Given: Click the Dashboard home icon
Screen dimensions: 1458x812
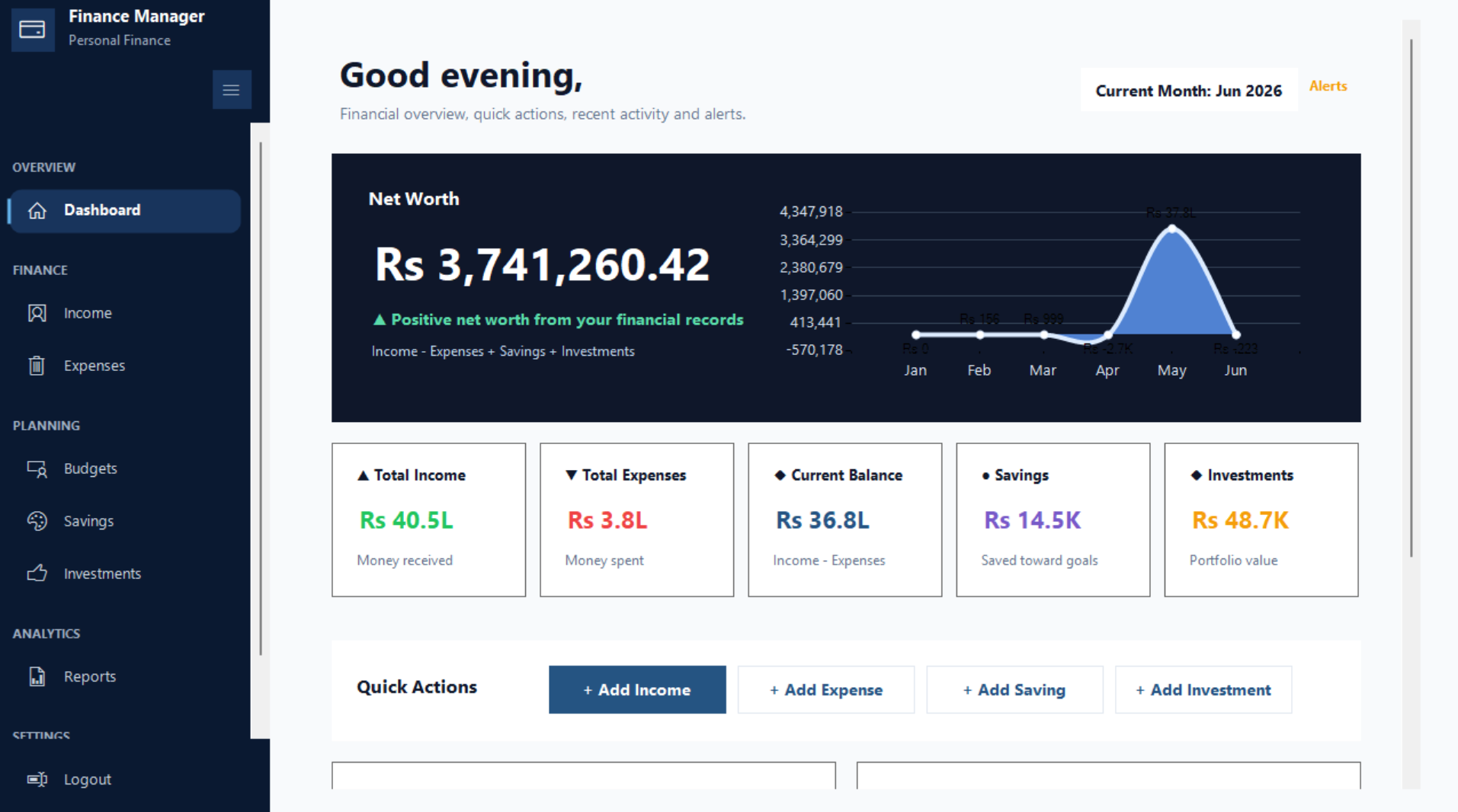Looking at the screenshot, I should pos(37,211).
